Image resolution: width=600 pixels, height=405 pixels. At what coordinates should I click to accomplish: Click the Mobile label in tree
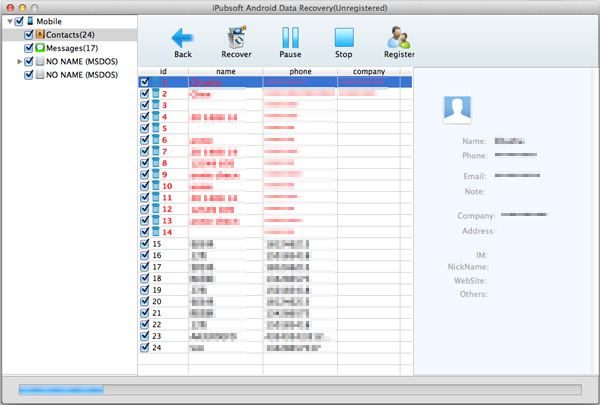pos(49,21)
